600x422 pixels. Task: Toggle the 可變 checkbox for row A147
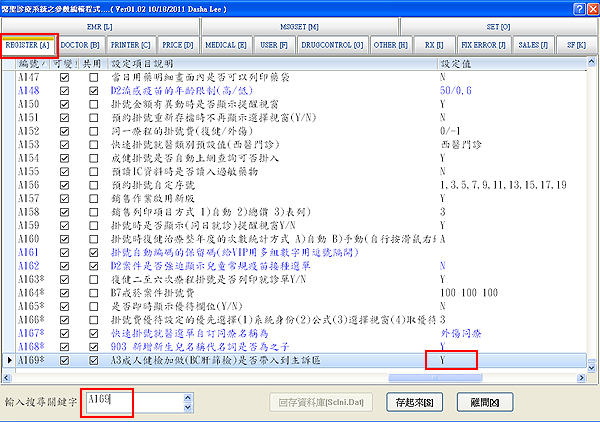[65, 76]
